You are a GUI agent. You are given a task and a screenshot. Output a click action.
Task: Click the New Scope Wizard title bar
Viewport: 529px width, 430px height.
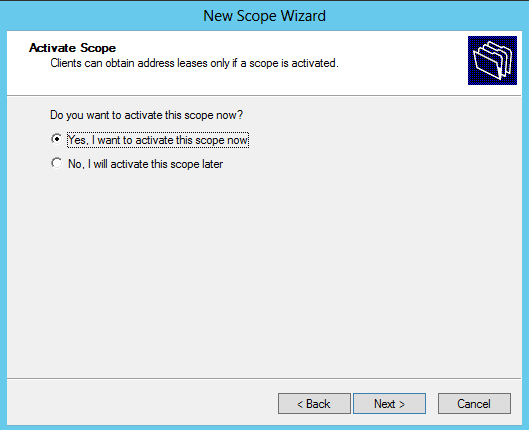[264, 16]
